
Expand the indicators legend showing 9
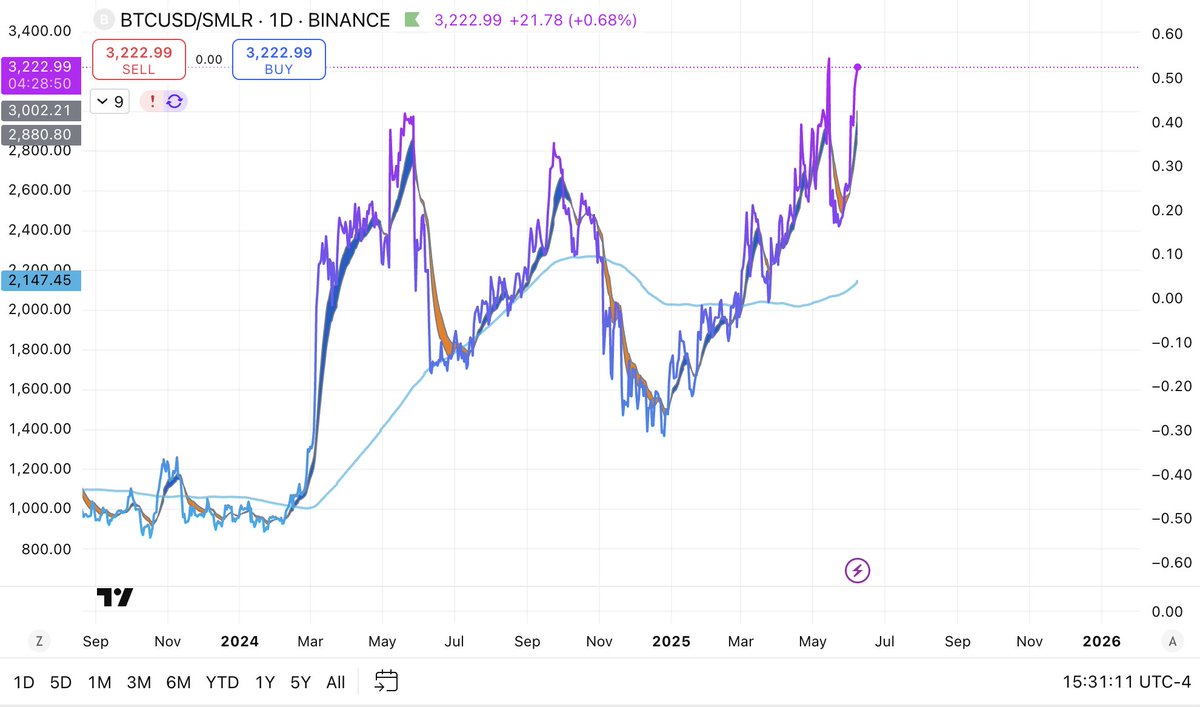110,101
